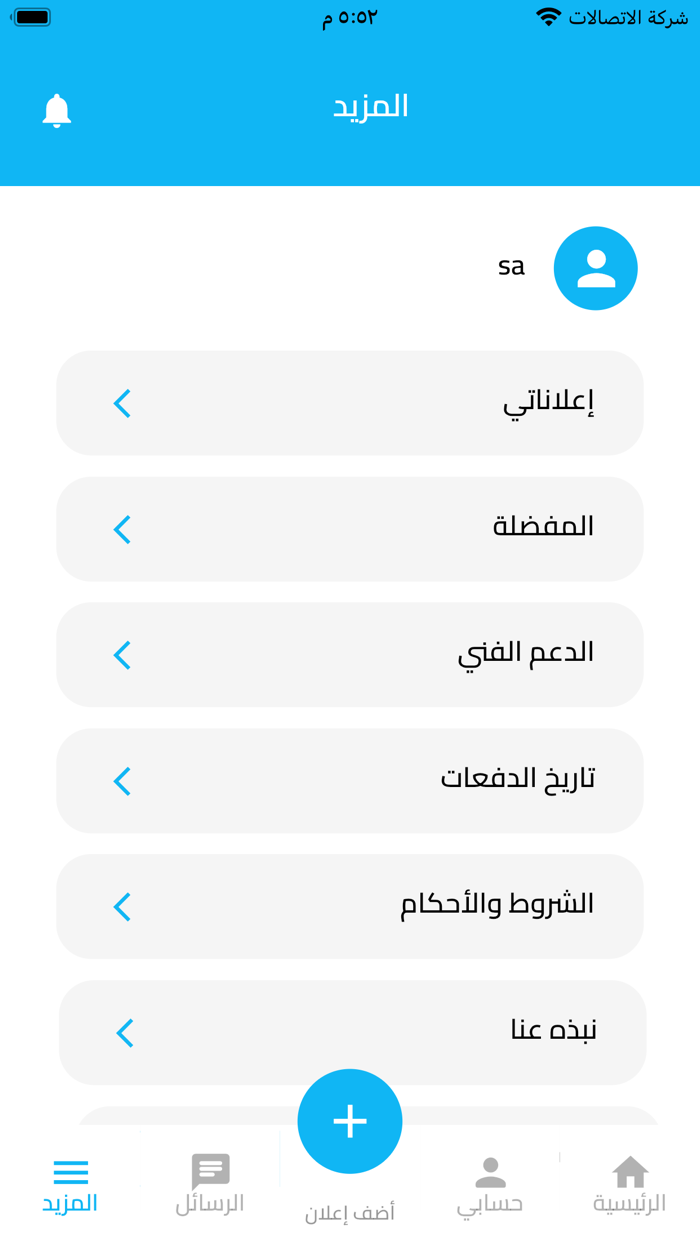Tap the blue plus button to add an ad

point(349,1120)
